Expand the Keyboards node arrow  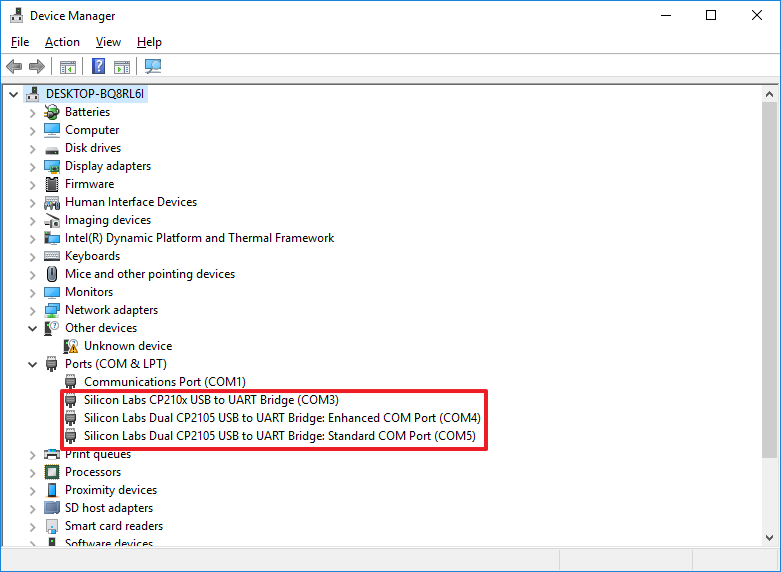(x=32, y=257)
